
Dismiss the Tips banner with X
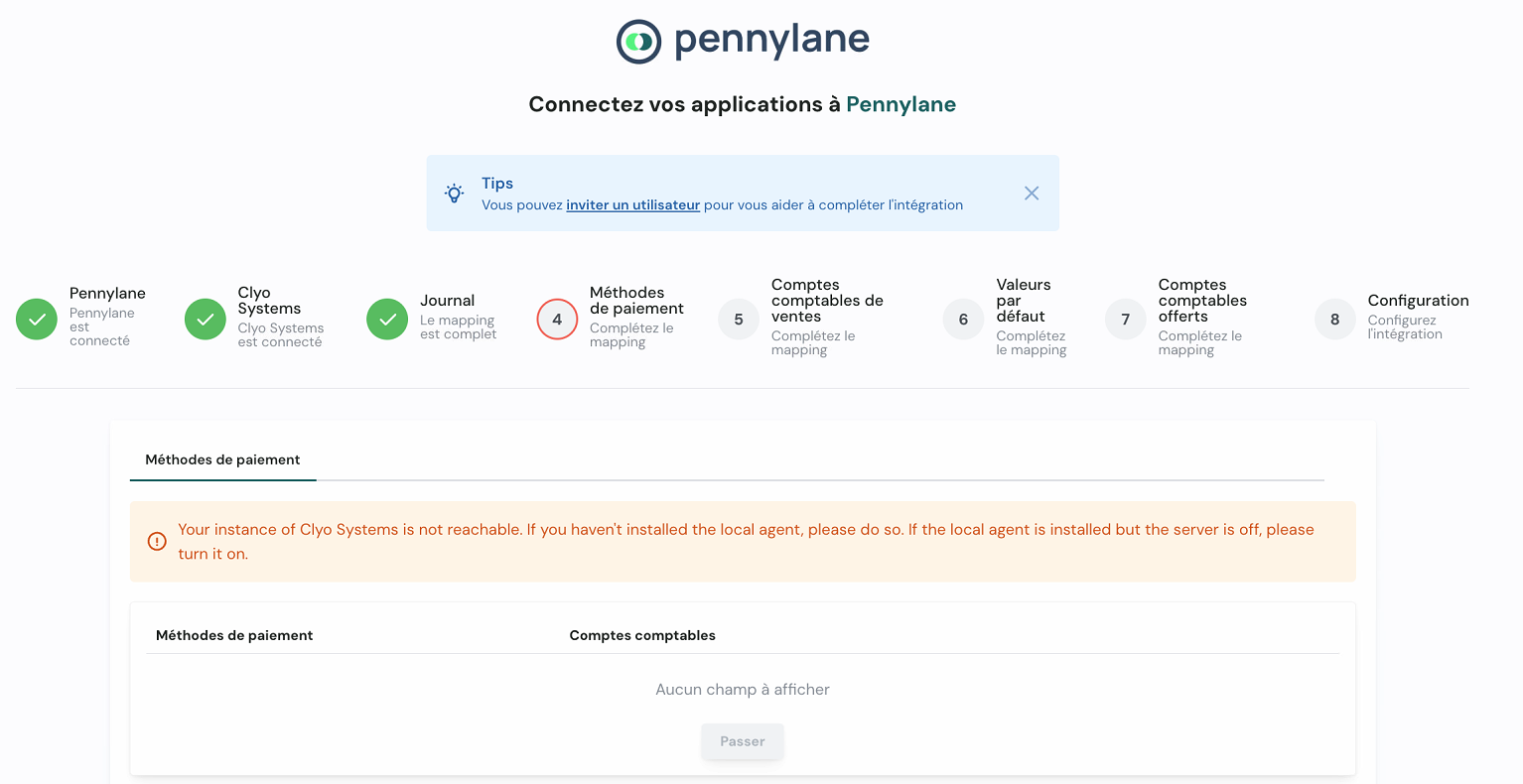(x=1032, y=194)
